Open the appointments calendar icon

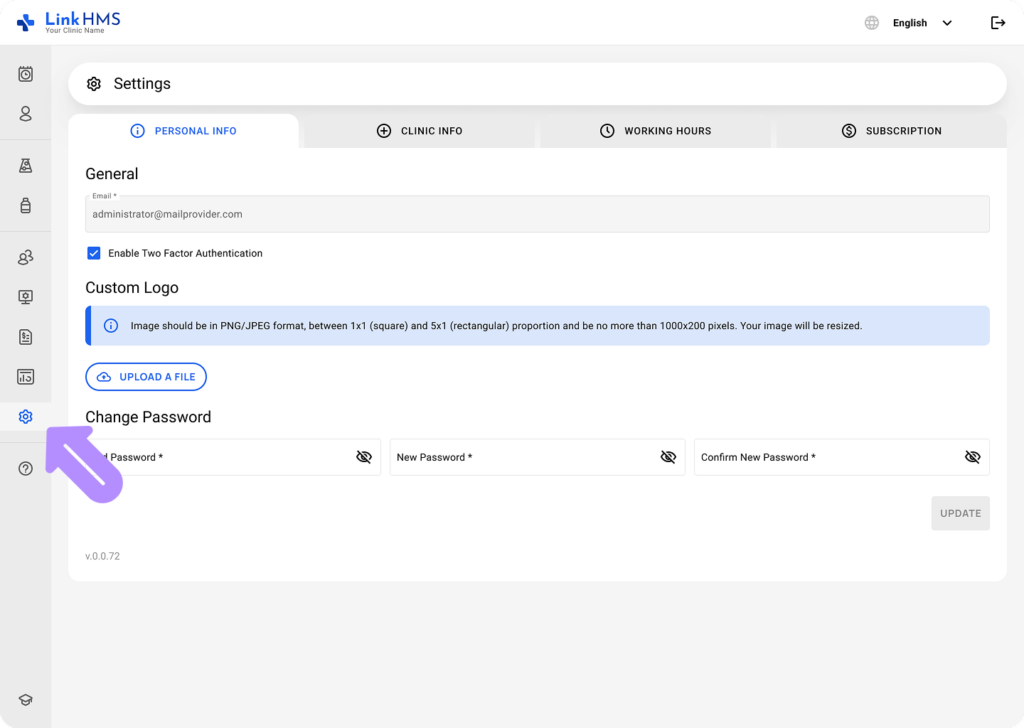(25, 74)
